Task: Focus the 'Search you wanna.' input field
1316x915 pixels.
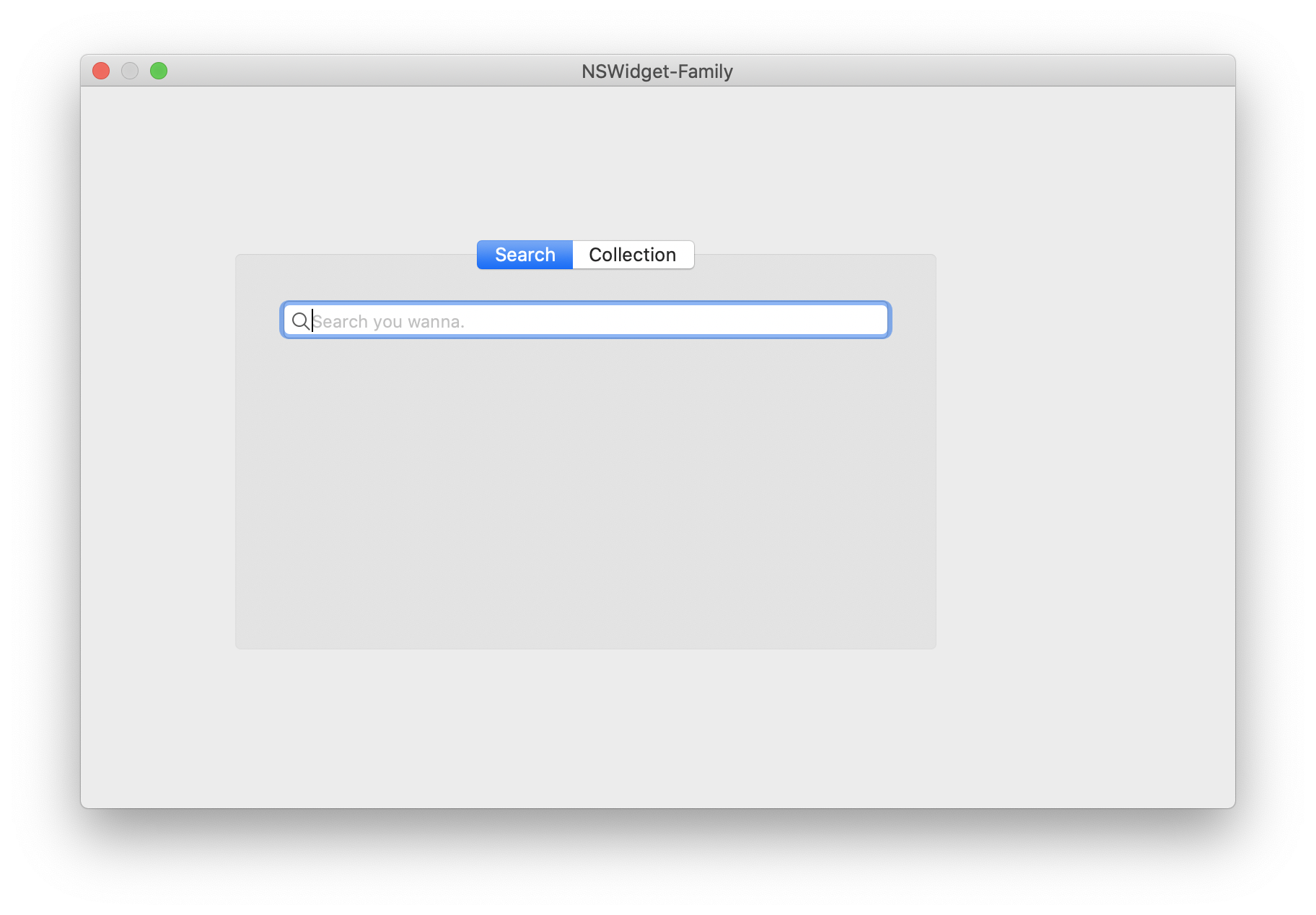Action: (x=586, y=320)
